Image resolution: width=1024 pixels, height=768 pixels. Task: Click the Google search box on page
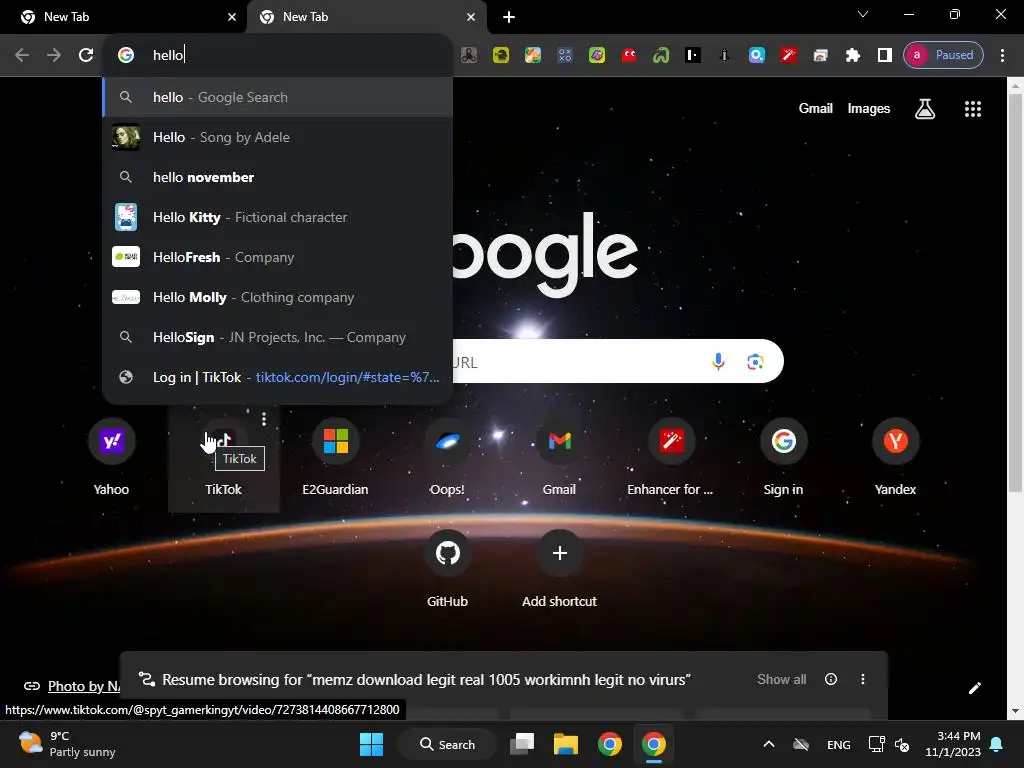[x=617, y=361]
